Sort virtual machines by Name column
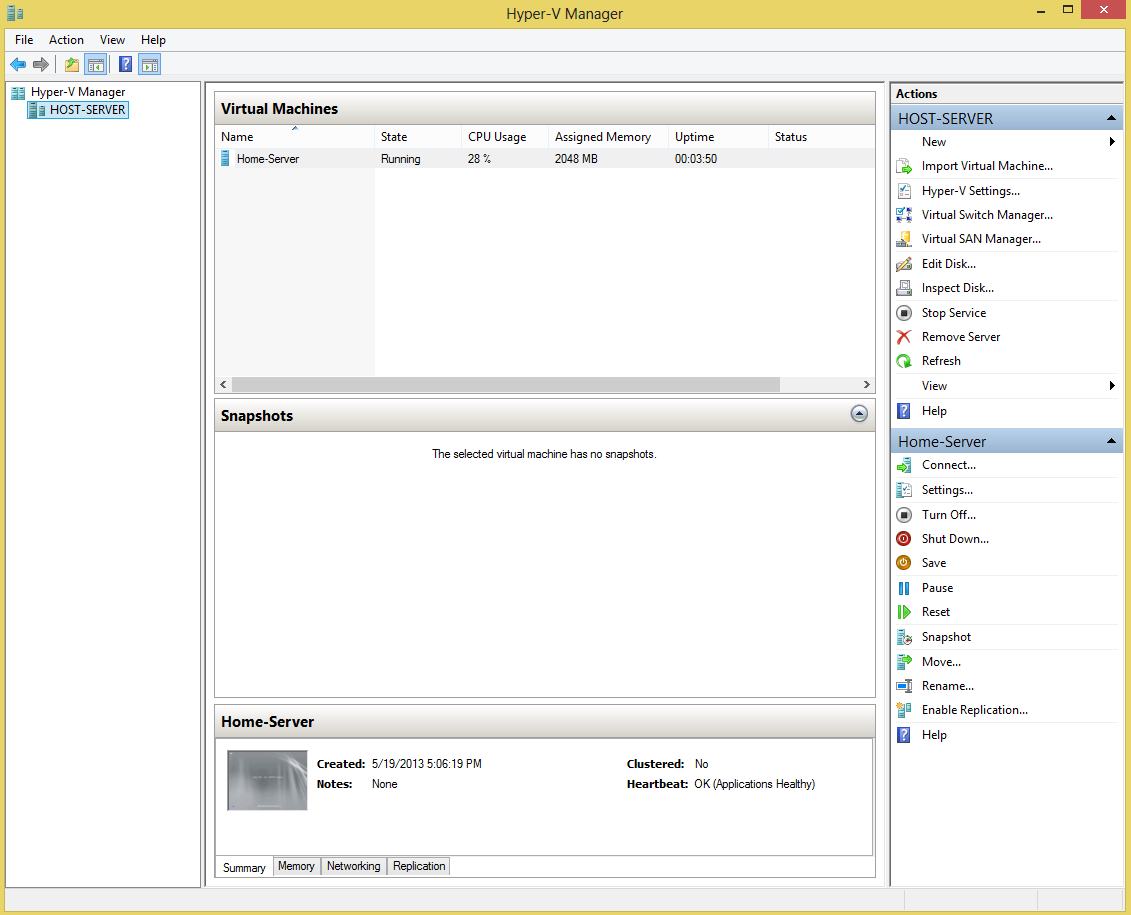The height and width of the screenshot is (915, 1131). [294, 137]
